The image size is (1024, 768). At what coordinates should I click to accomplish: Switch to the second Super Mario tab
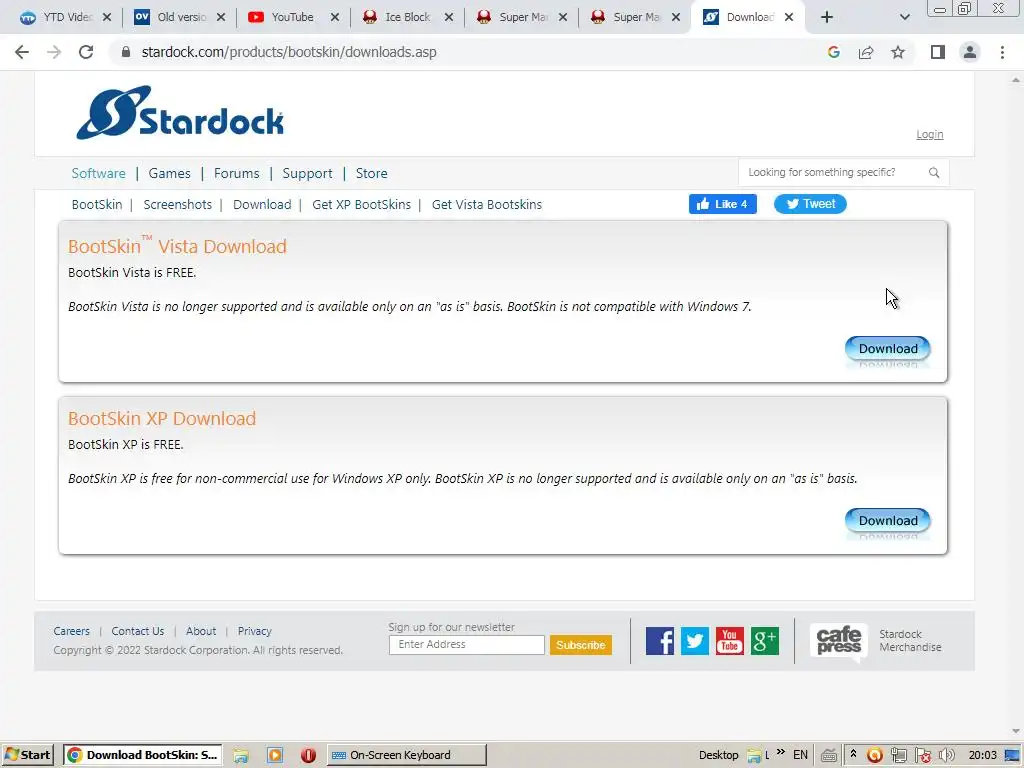tap(635, 17)
